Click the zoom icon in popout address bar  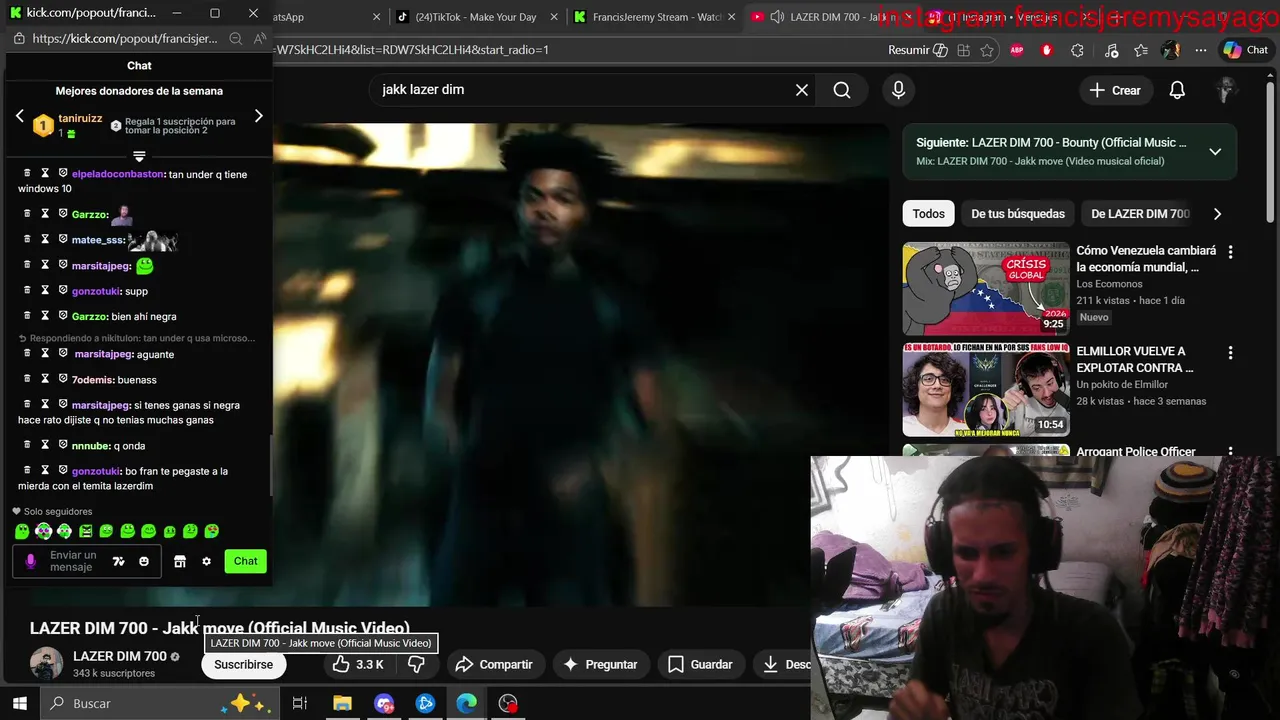(x=235, y=38)
